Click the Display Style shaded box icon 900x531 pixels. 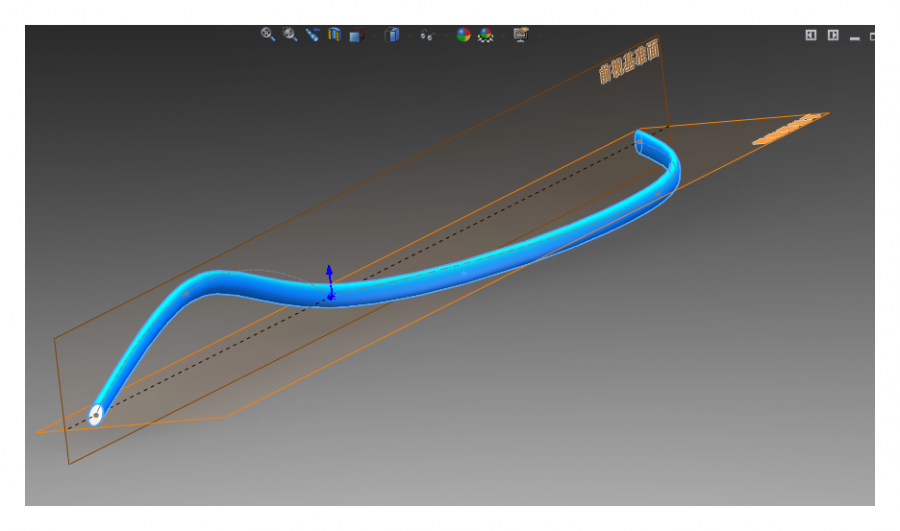pos(392,35)
